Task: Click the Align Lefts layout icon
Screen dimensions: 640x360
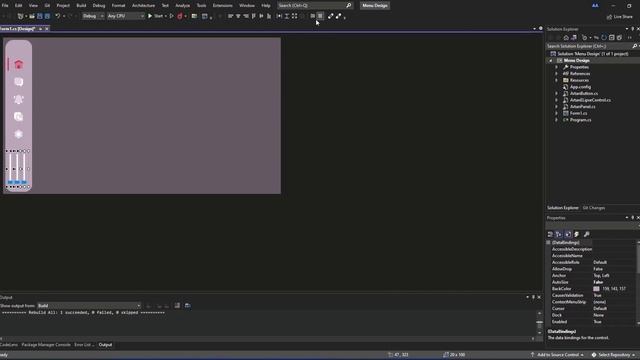Action: coord(231,16)
